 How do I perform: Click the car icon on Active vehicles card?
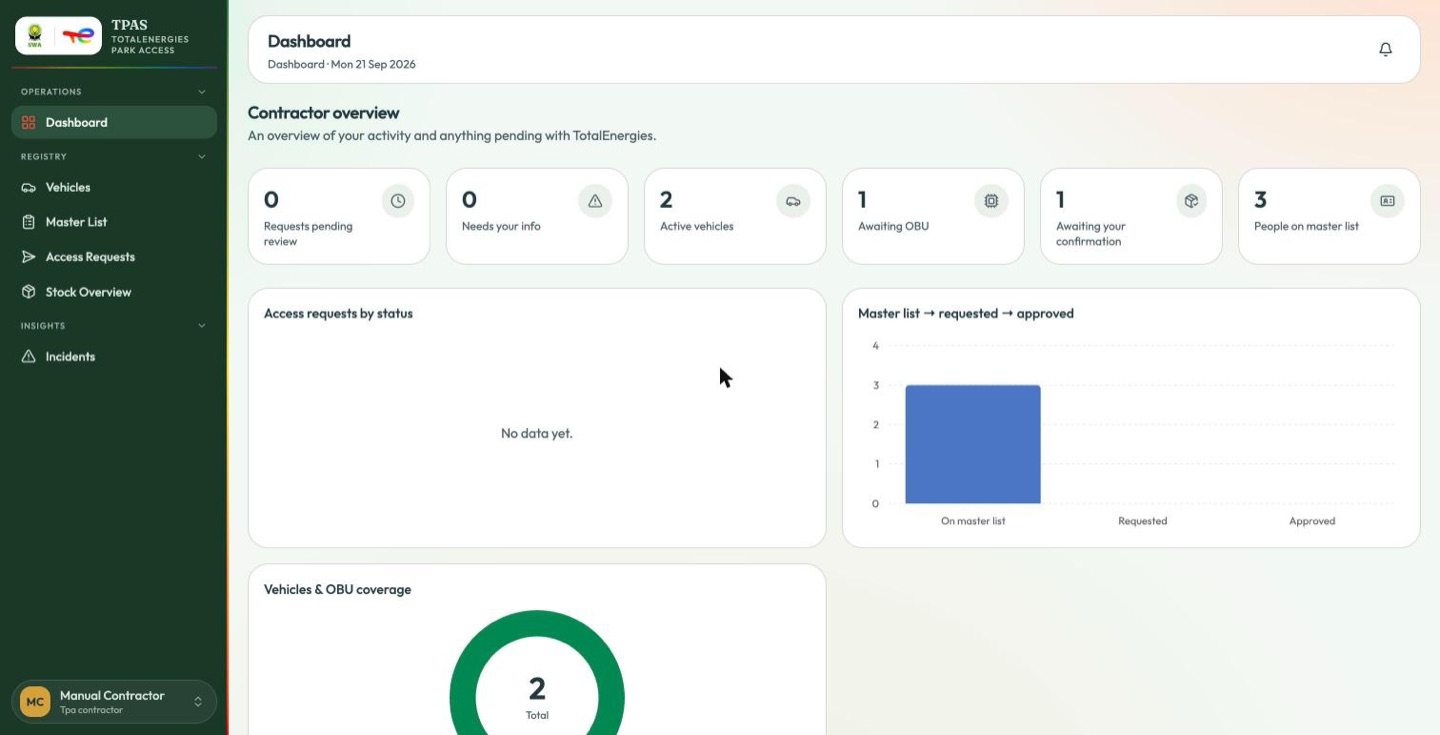[793, 201]
